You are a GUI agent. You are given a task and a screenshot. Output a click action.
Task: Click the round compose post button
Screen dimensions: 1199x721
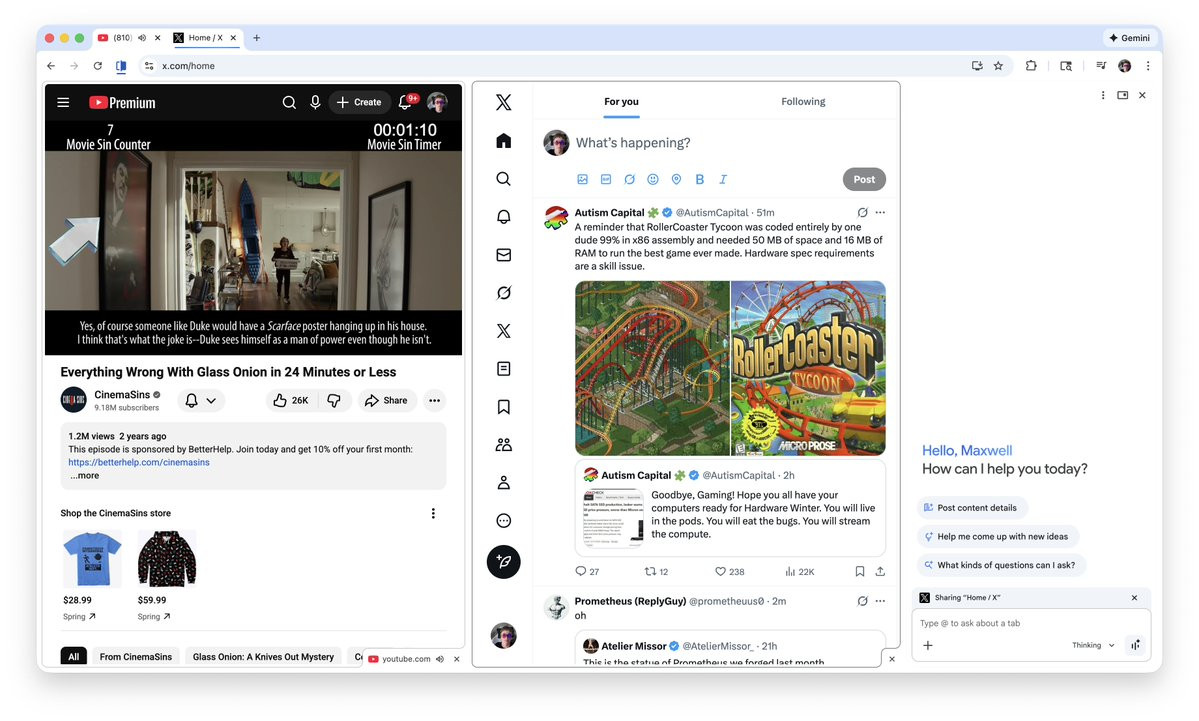[x=503, y=562]
